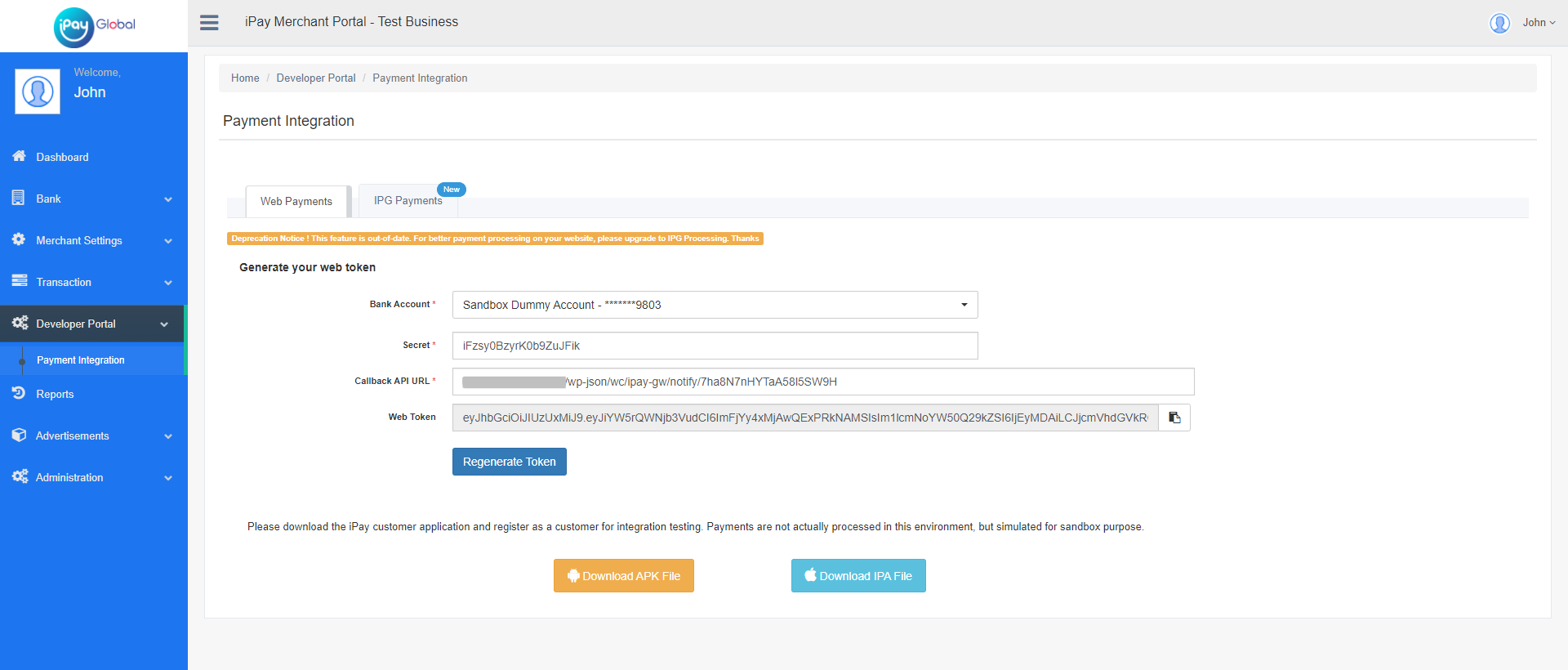Click the iPay Merchant Portal header title
This screenshot has height=670, width=1568.
(351, 22)
